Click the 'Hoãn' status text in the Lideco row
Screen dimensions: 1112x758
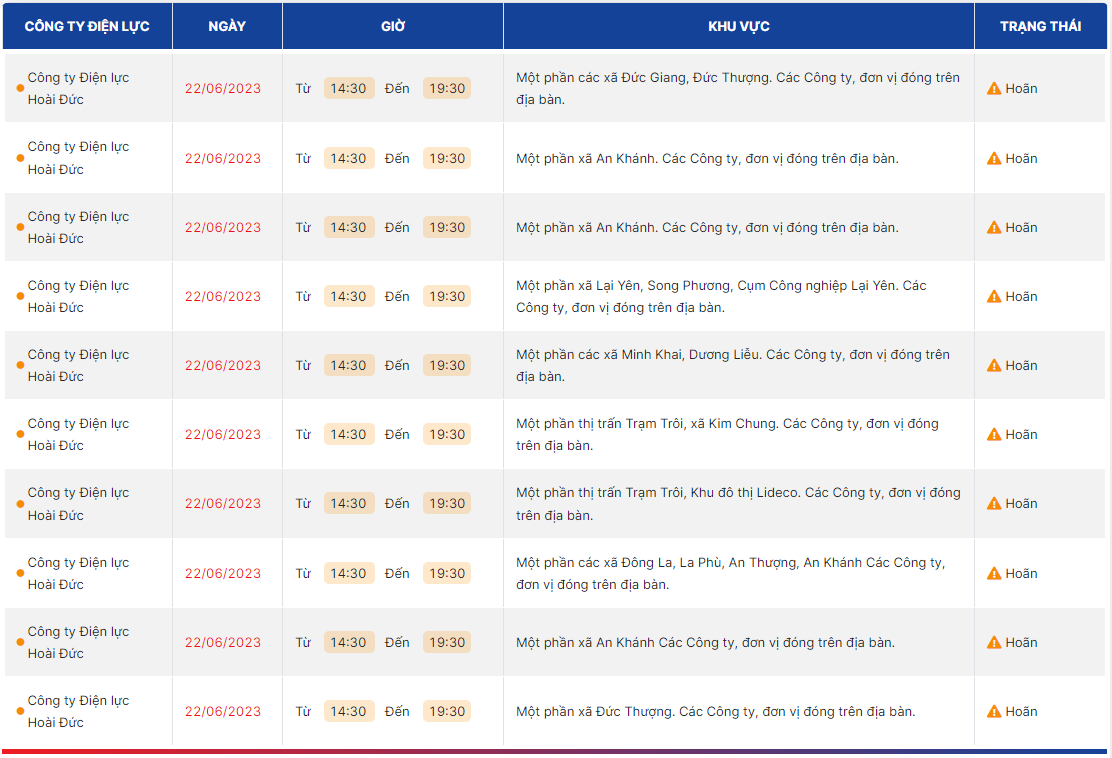click(x=1021, y=503)
